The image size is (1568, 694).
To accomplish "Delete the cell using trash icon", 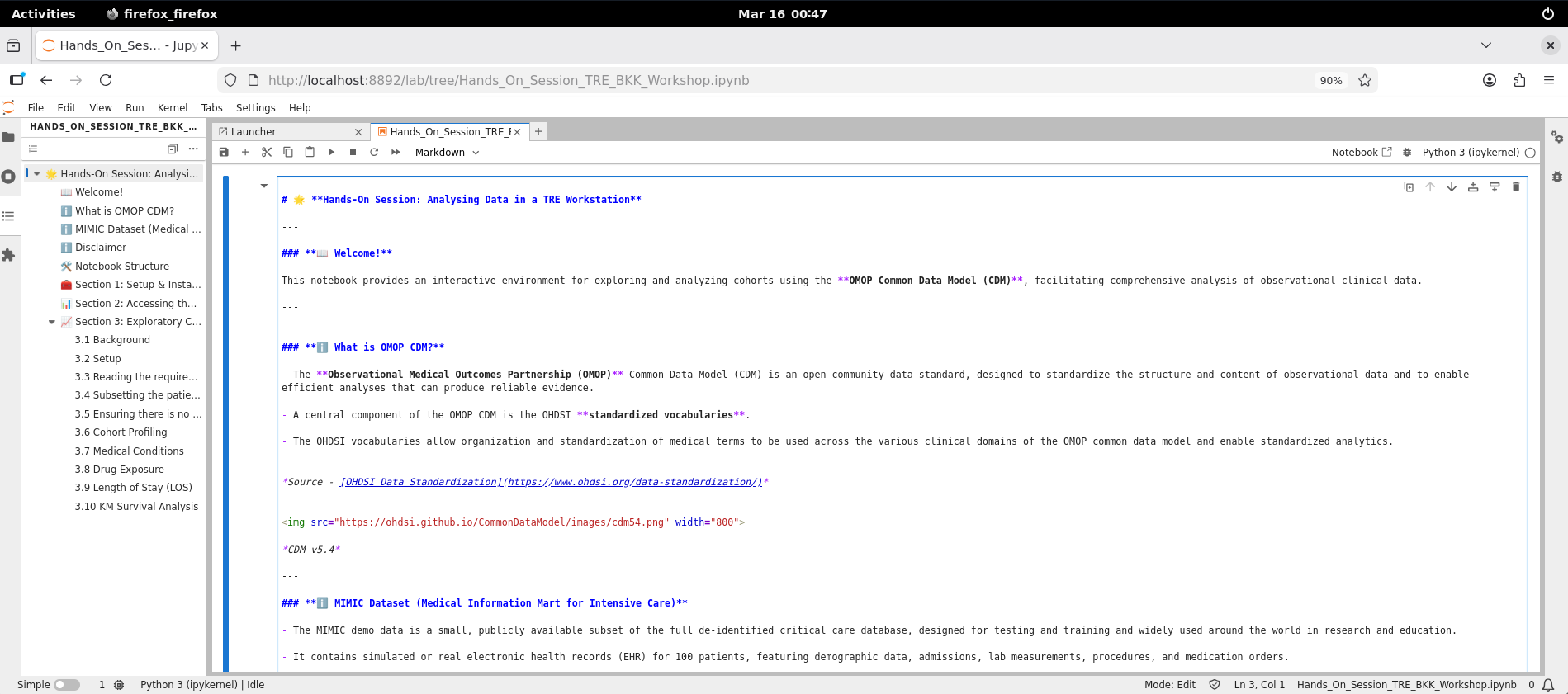I will point(1515,187).
